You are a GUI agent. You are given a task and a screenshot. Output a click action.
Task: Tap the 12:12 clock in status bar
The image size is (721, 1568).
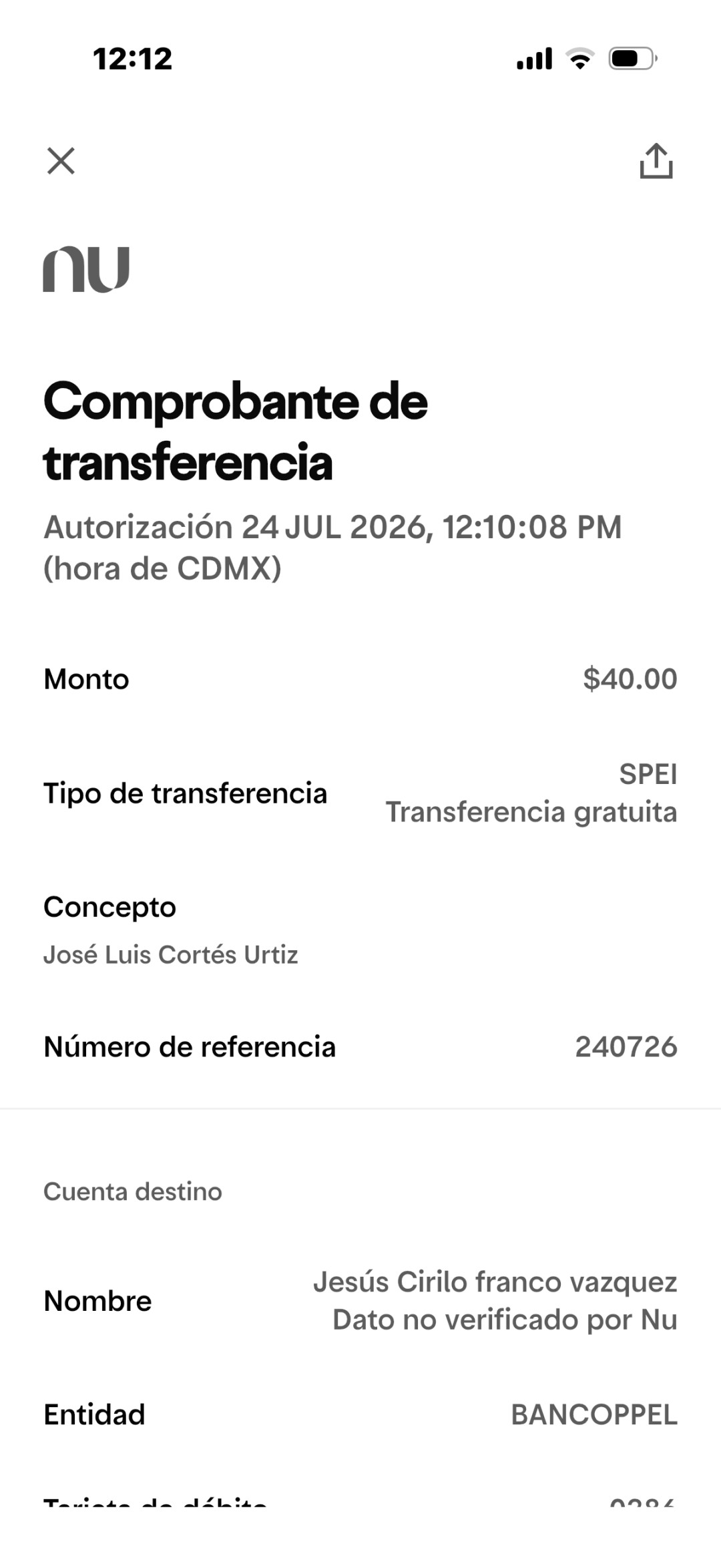click(133, 59)
